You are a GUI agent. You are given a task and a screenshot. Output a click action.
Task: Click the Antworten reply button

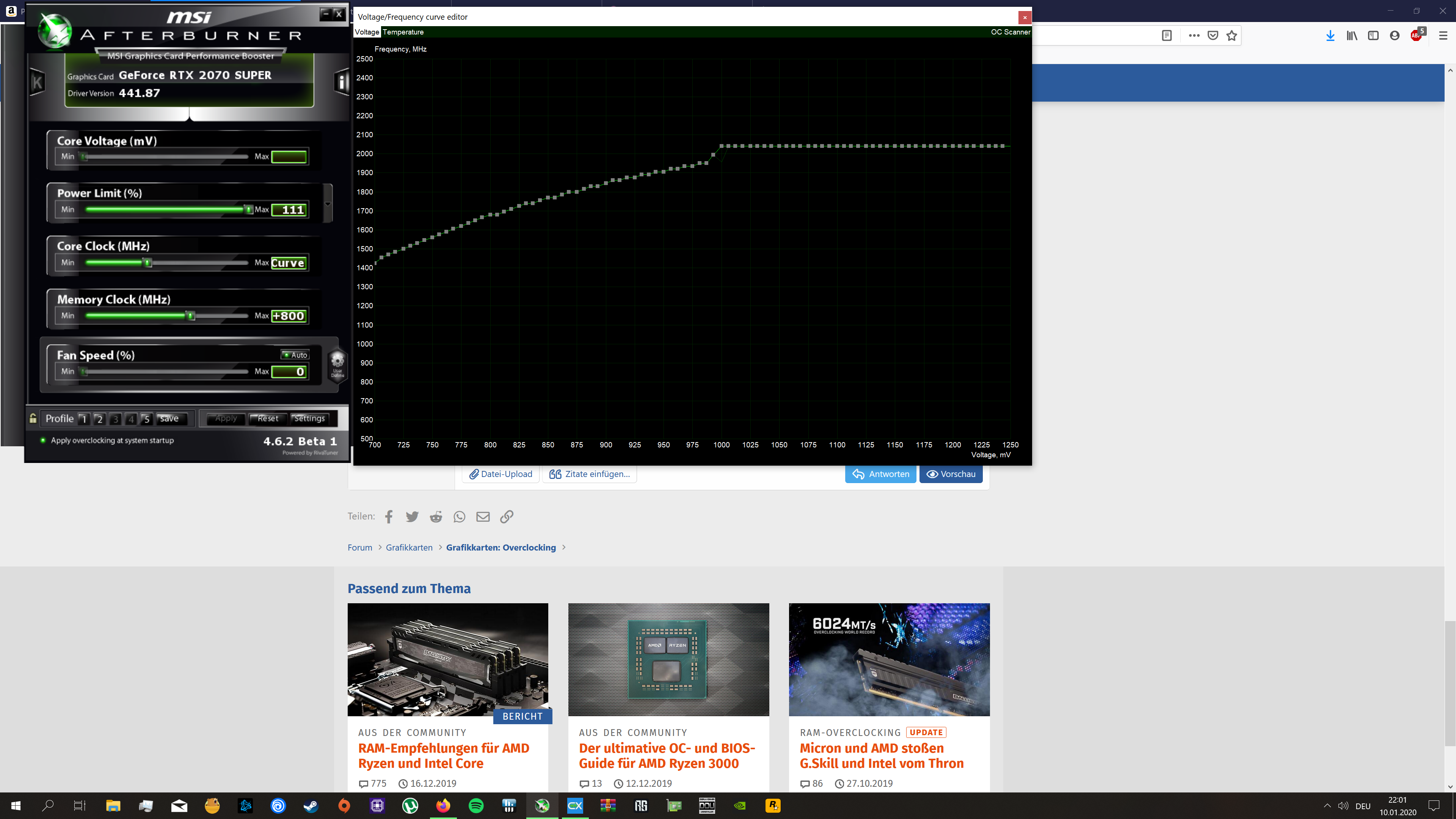[x=880, y=474]
